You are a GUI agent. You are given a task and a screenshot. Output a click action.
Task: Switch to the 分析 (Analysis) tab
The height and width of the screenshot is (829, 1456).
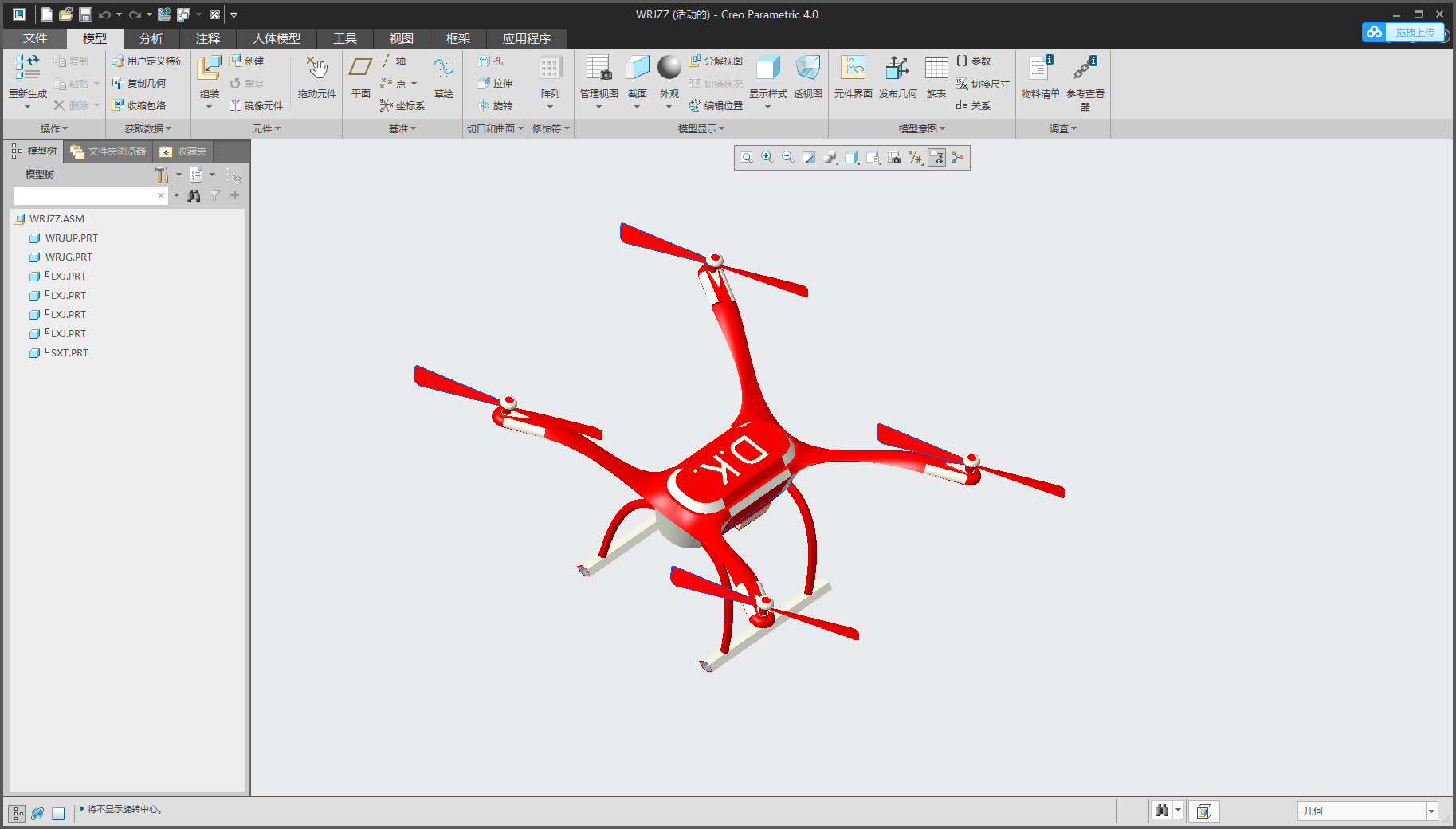(x=151, y=38)
